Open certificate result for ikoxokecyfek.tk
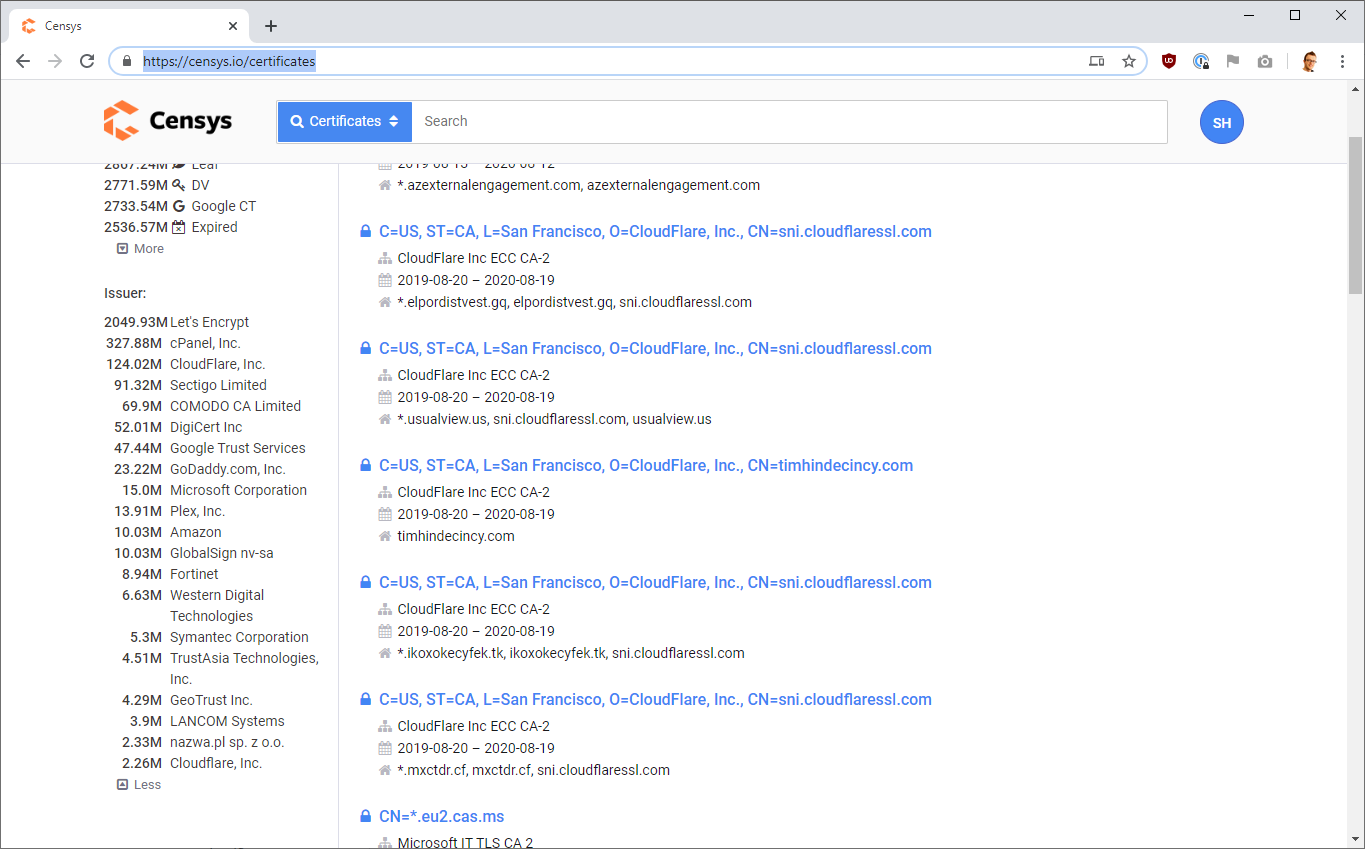Screen dimensions: 1365x849 [x=655, y=582]
